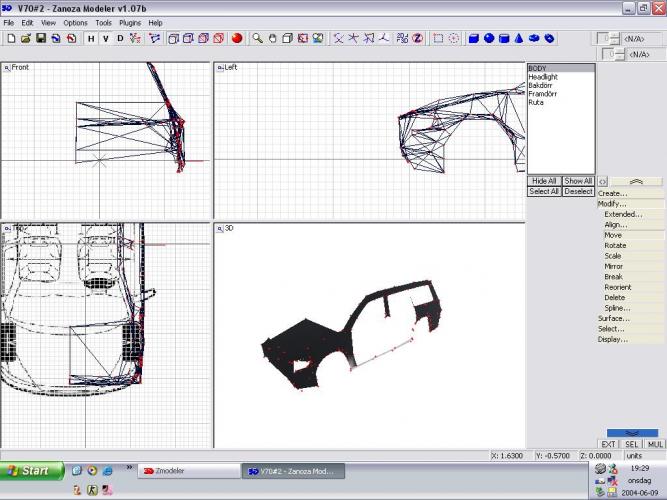Select the hand pan tool
Viewport: 667px width, 500px height.
272,39
